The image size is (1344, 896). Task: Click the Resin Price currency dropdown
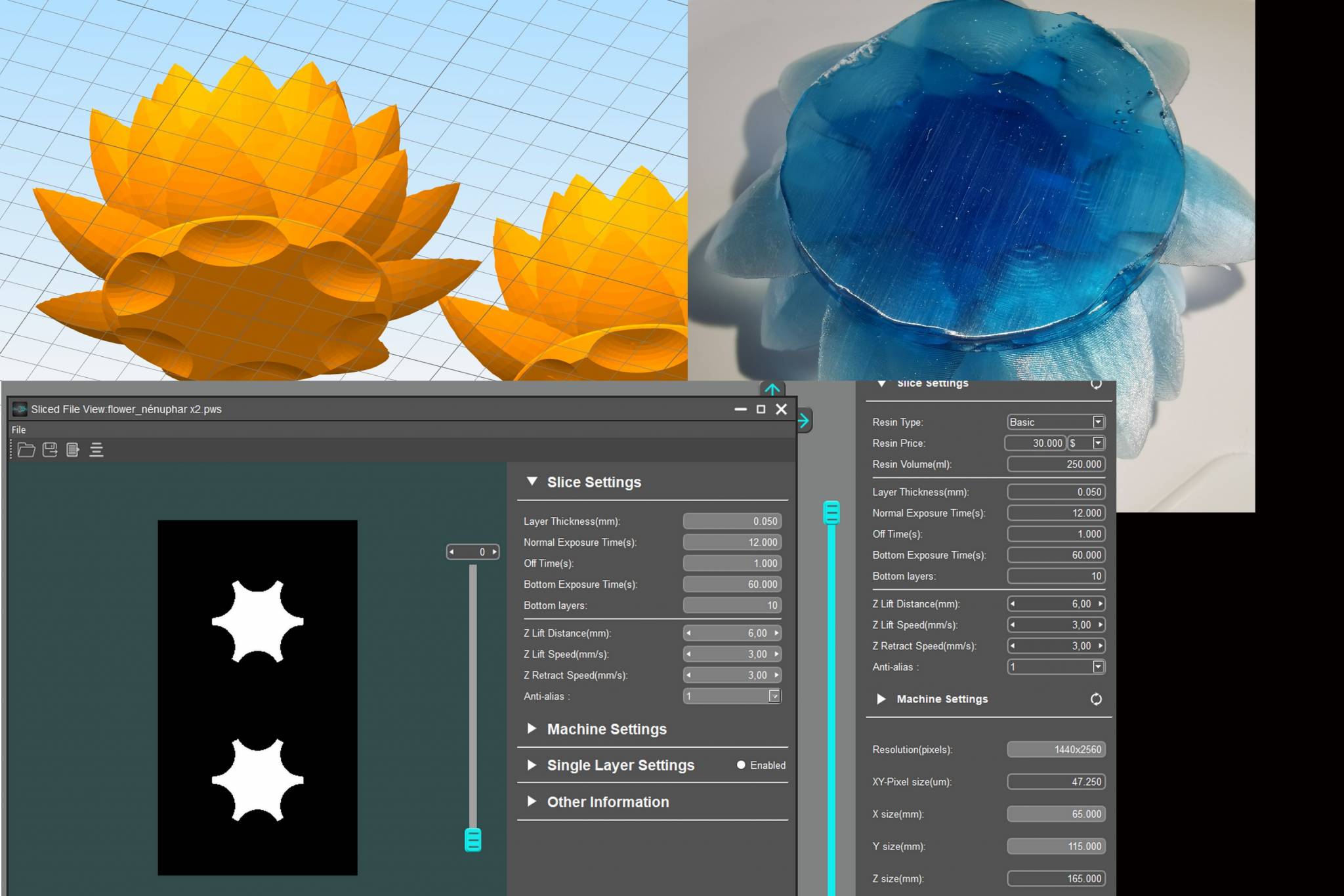[1087, 443]
